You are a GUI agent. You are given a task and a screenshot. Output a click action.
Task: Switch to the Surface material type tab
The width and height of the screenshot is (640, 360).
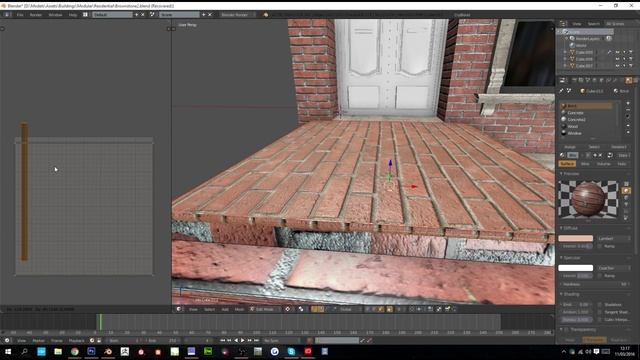[x=567, y=164]
